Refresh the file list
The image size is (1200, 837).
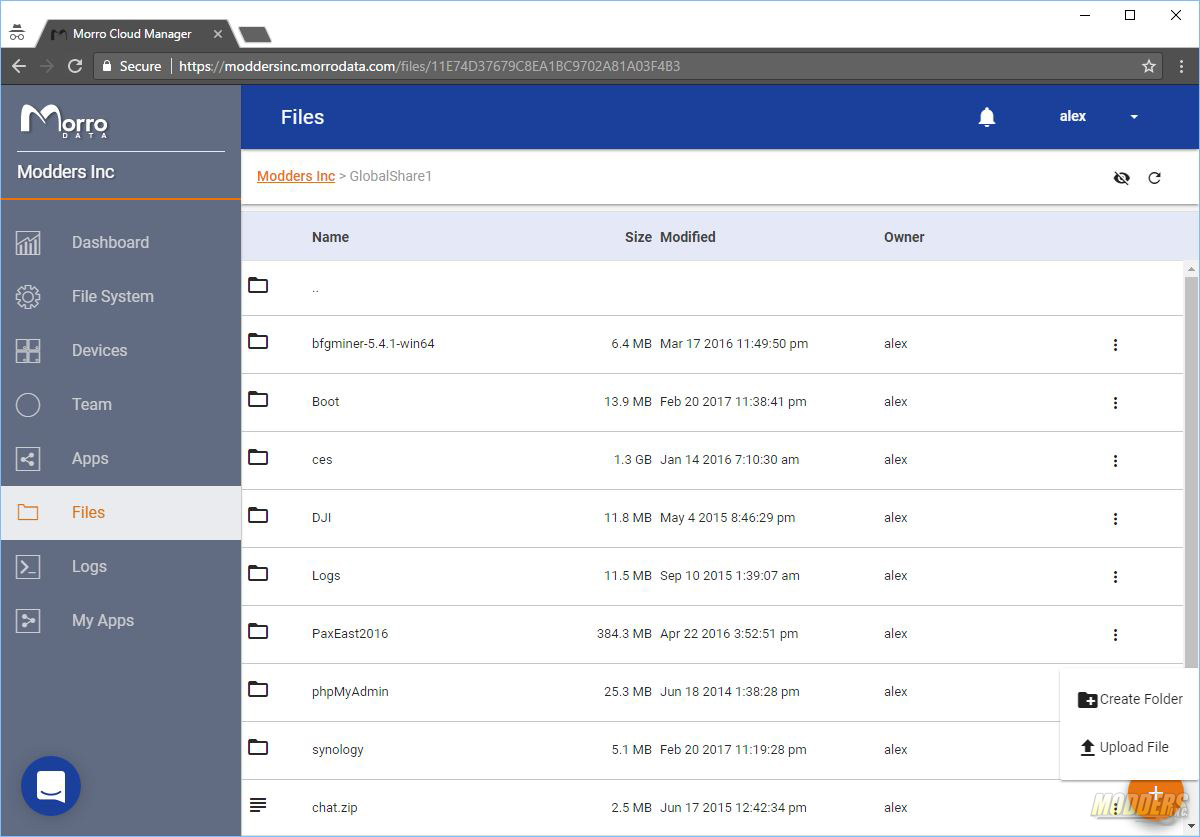click(x=1154, y=178)
